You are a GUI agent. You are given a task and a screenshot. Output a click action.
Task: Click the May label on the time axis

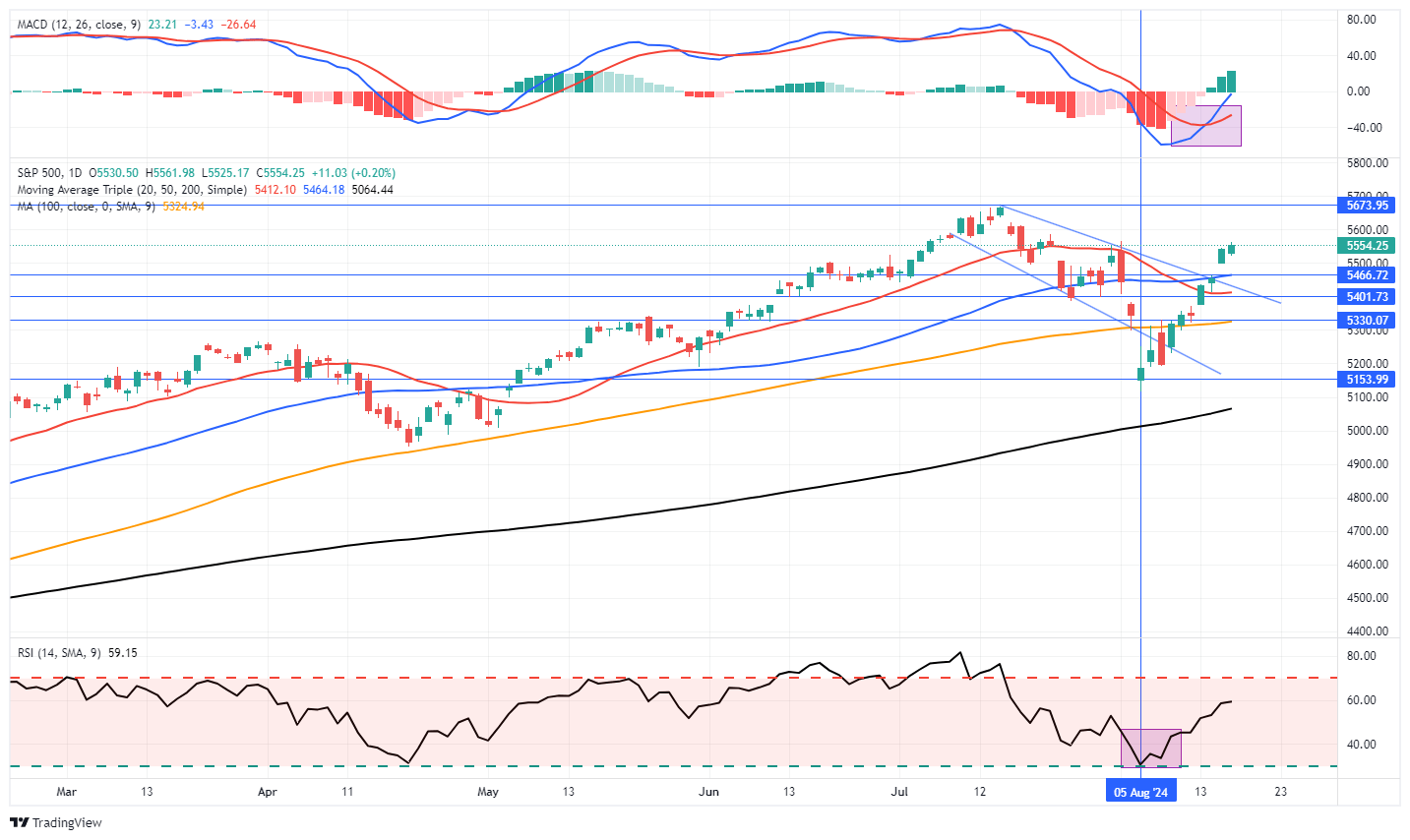tap(488, 791)
